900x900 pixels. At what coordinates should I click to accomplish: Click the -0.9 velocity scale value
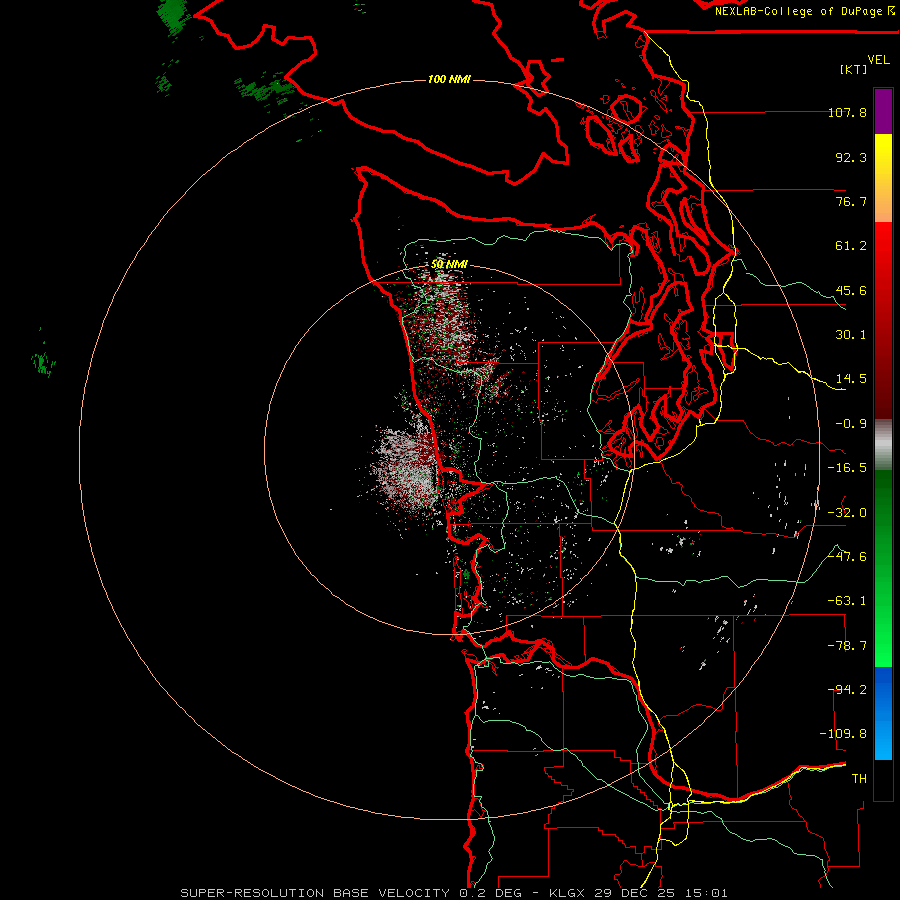[x=851, y=424]
